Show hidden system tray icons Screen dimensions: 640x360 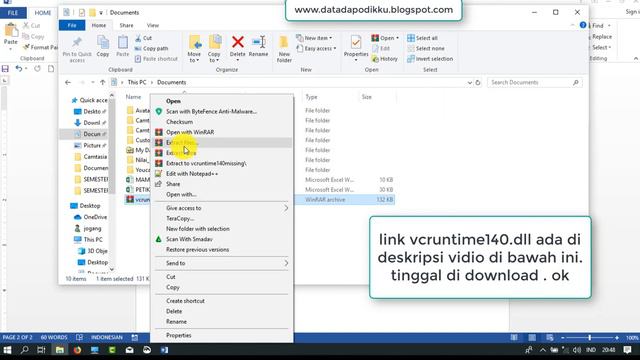542,350
